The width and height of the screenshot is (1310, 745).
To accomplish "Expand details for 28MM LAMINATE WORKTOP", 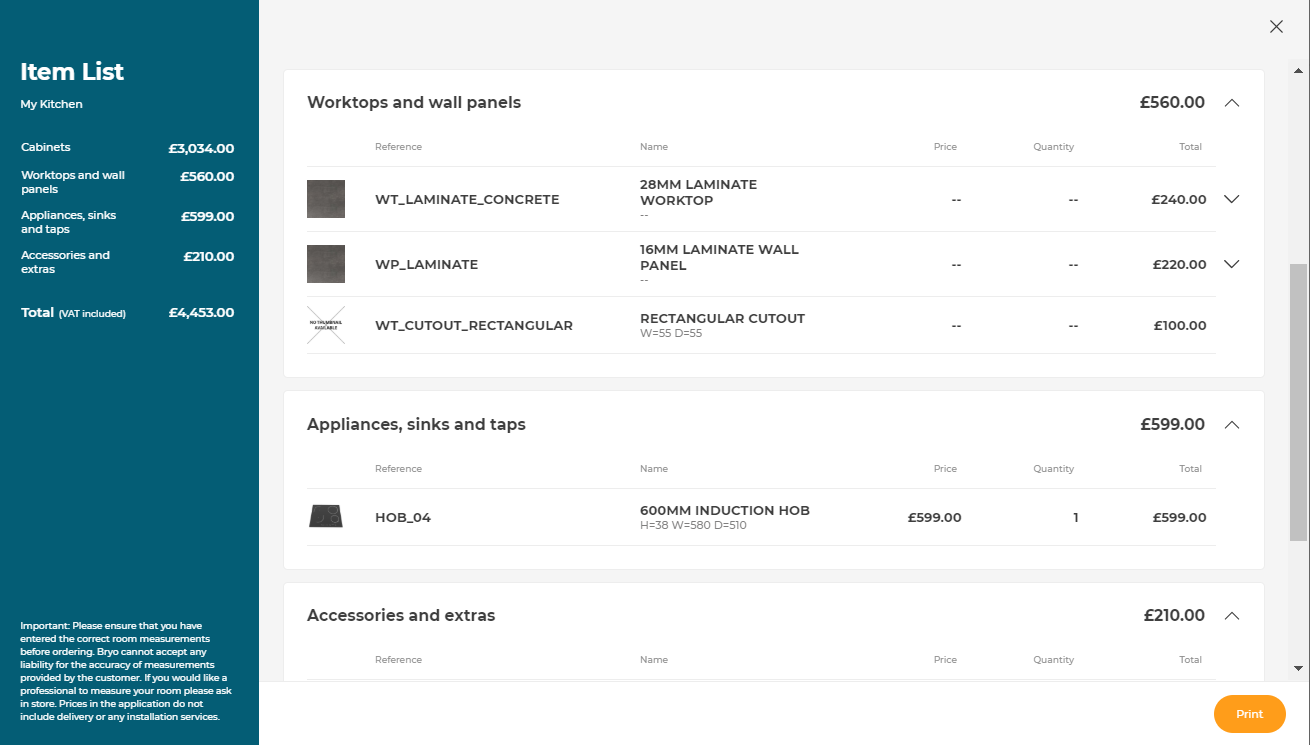I will [1231, 198].
